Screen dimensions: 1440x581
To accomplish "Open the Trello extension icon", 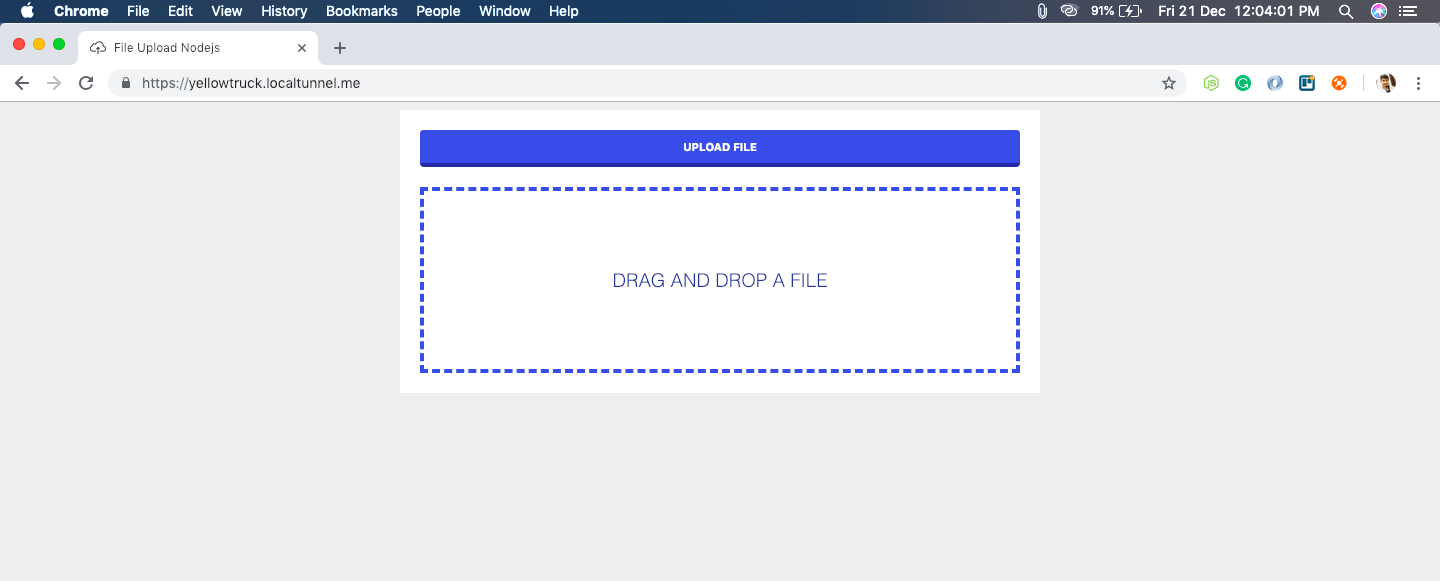I will coord(1307,84).
